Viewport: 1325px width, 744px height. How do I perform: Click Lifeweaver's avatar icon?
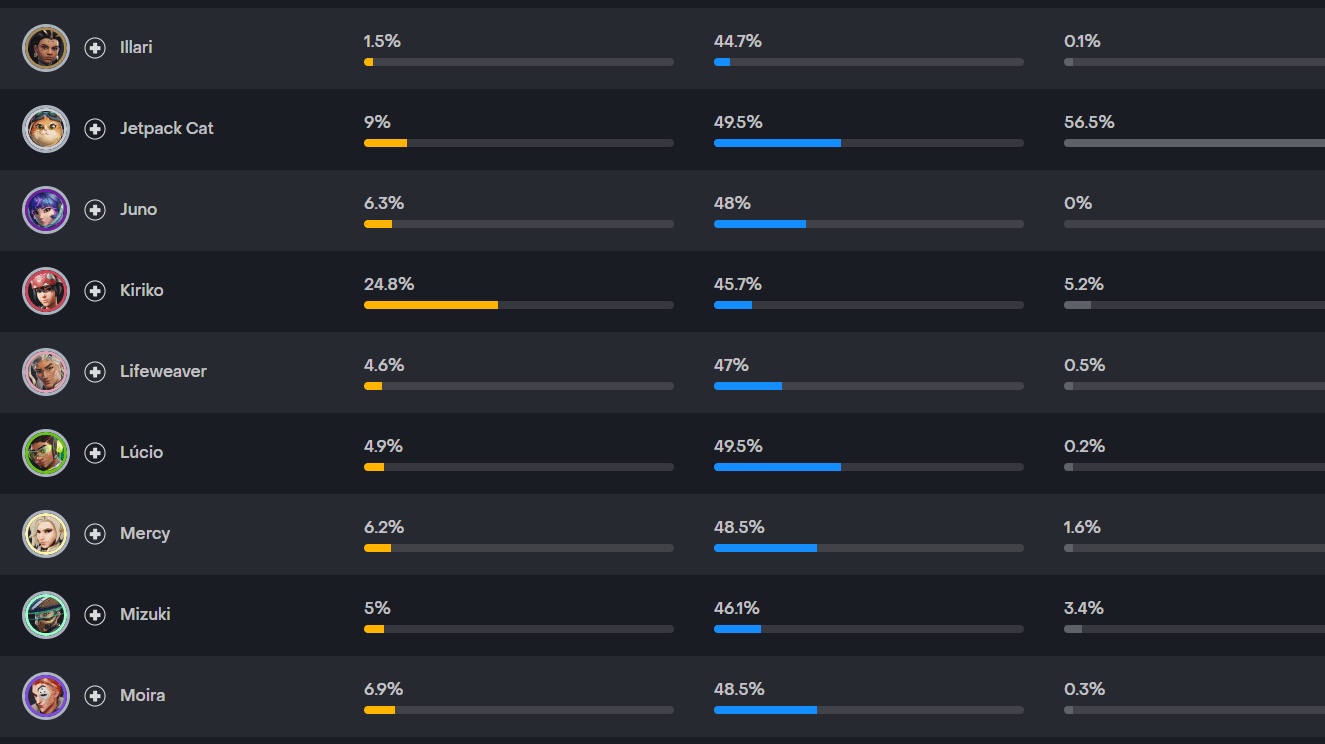tap(46, 372)
